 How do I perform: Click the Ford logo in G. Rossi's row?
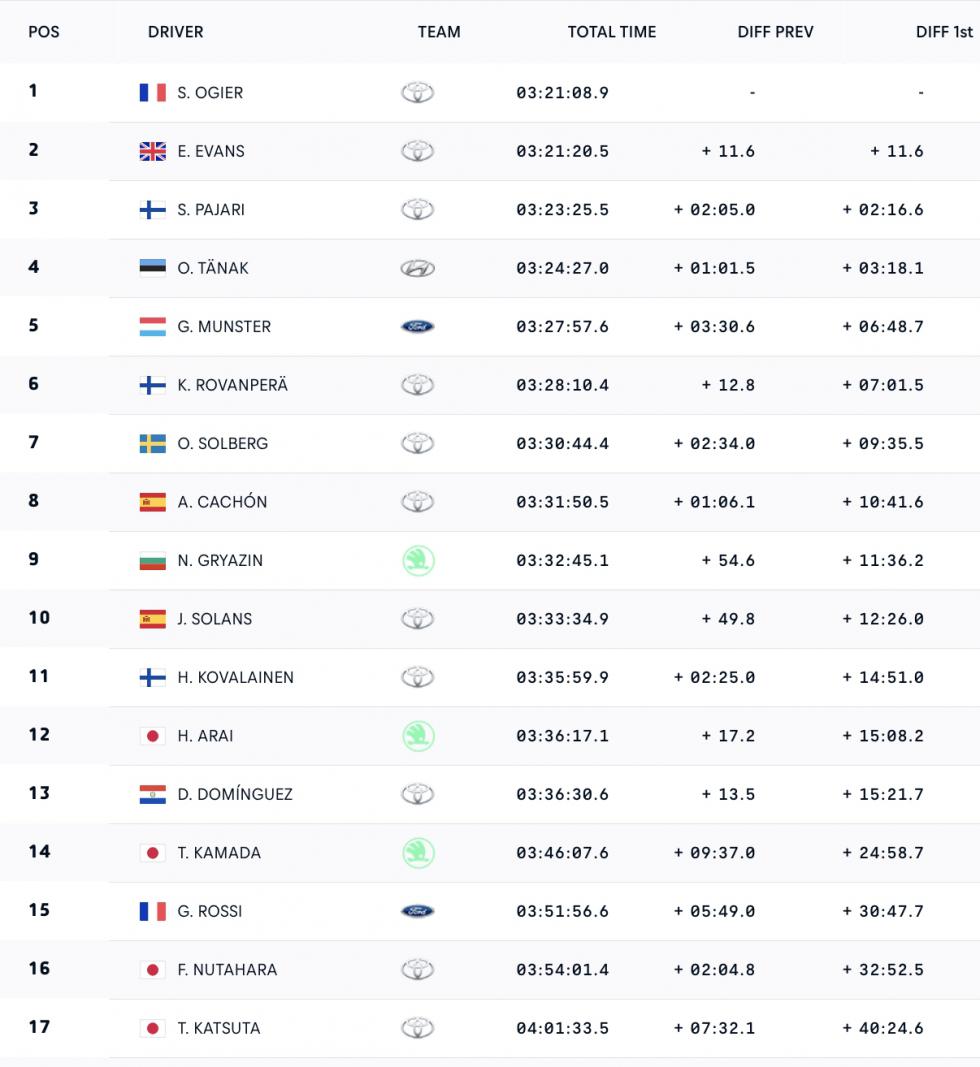[417, 911]
